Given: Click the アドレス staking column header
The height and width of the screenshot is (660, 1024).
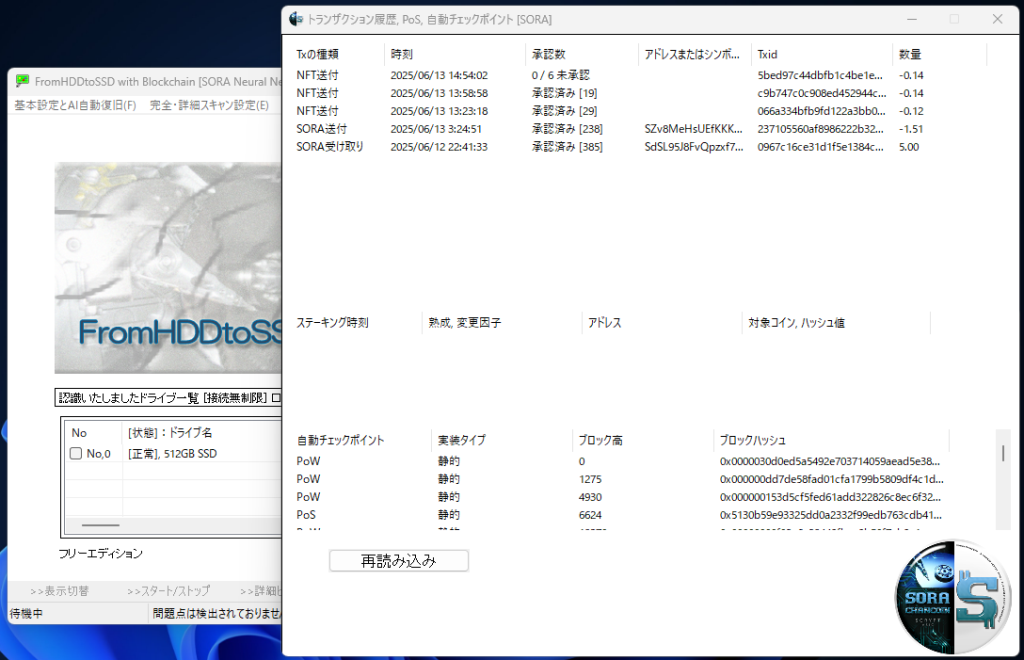Looking at the screenshot, I should [x=661, y=322].
